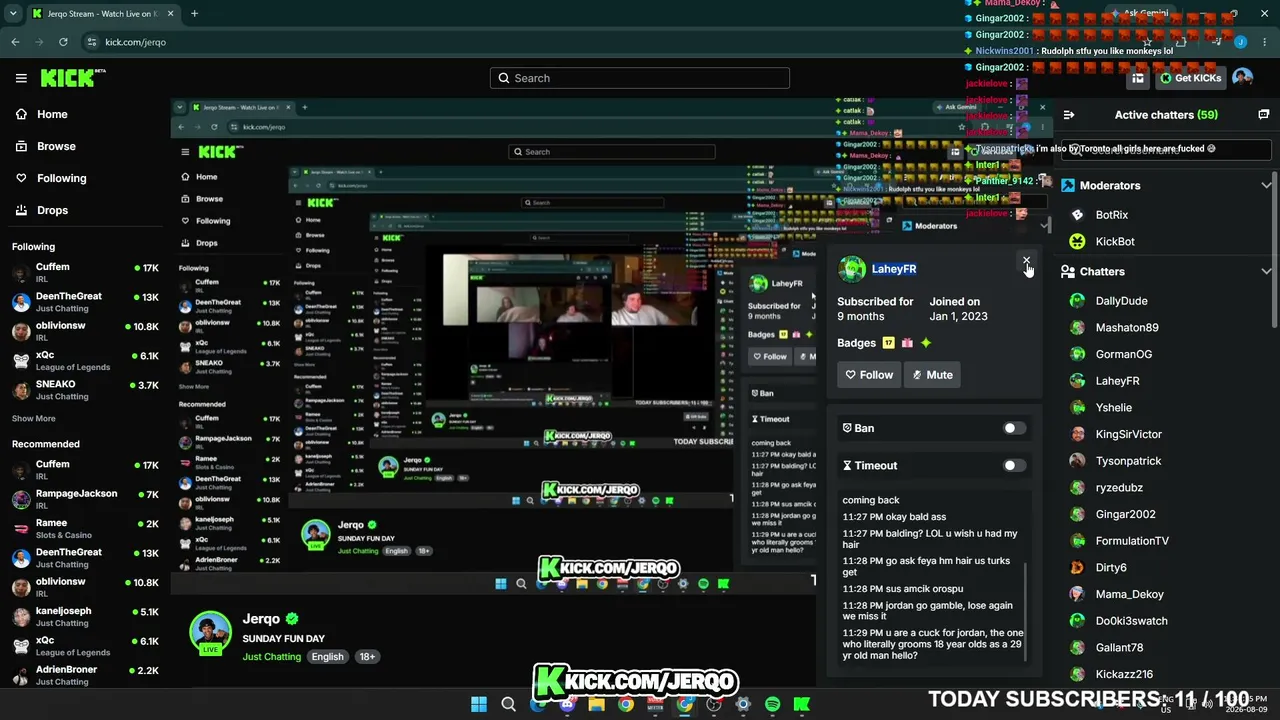
Task: Open Drops in the sidebar
Action: pyautogui.click(x=52, y=210)
